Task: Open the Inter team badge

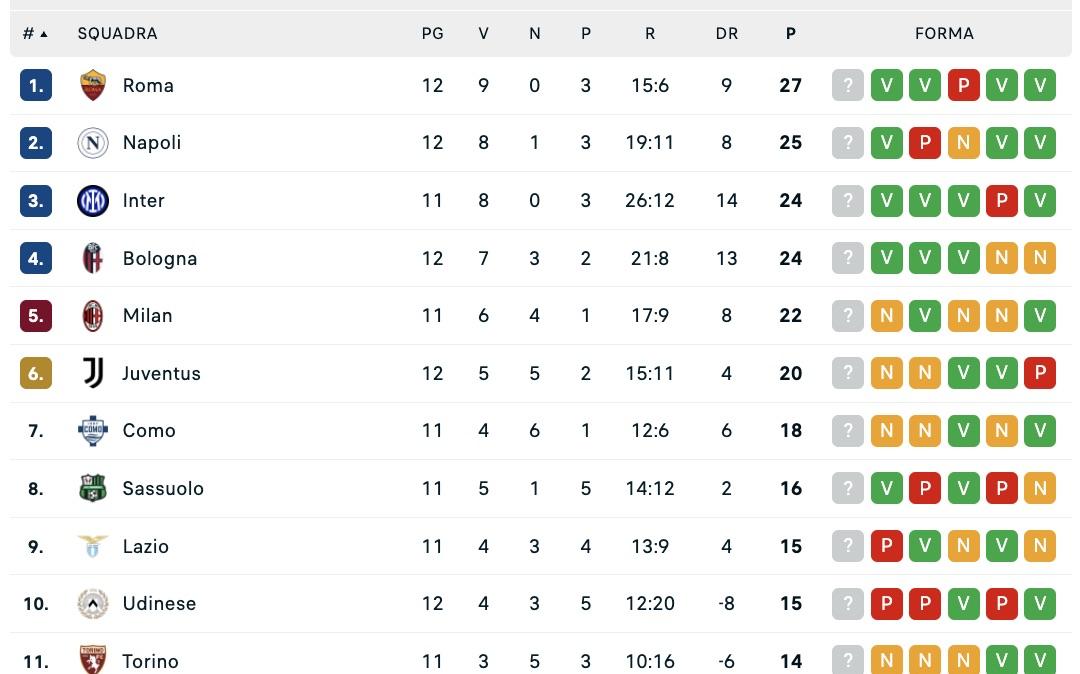Action: click(92, 200)
